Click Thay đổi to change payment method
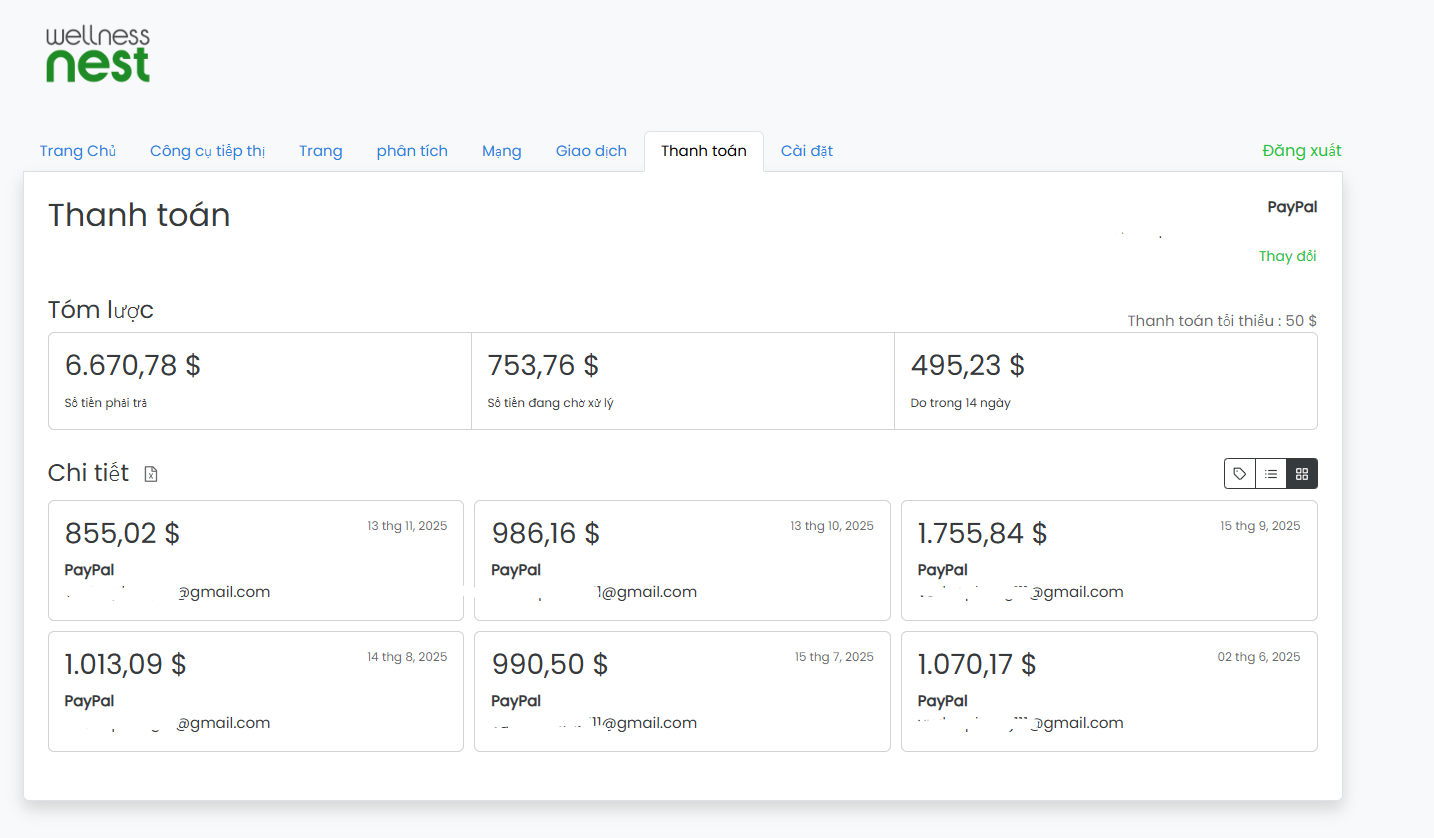This screenshot has height=838, width=1434. 1288,256
